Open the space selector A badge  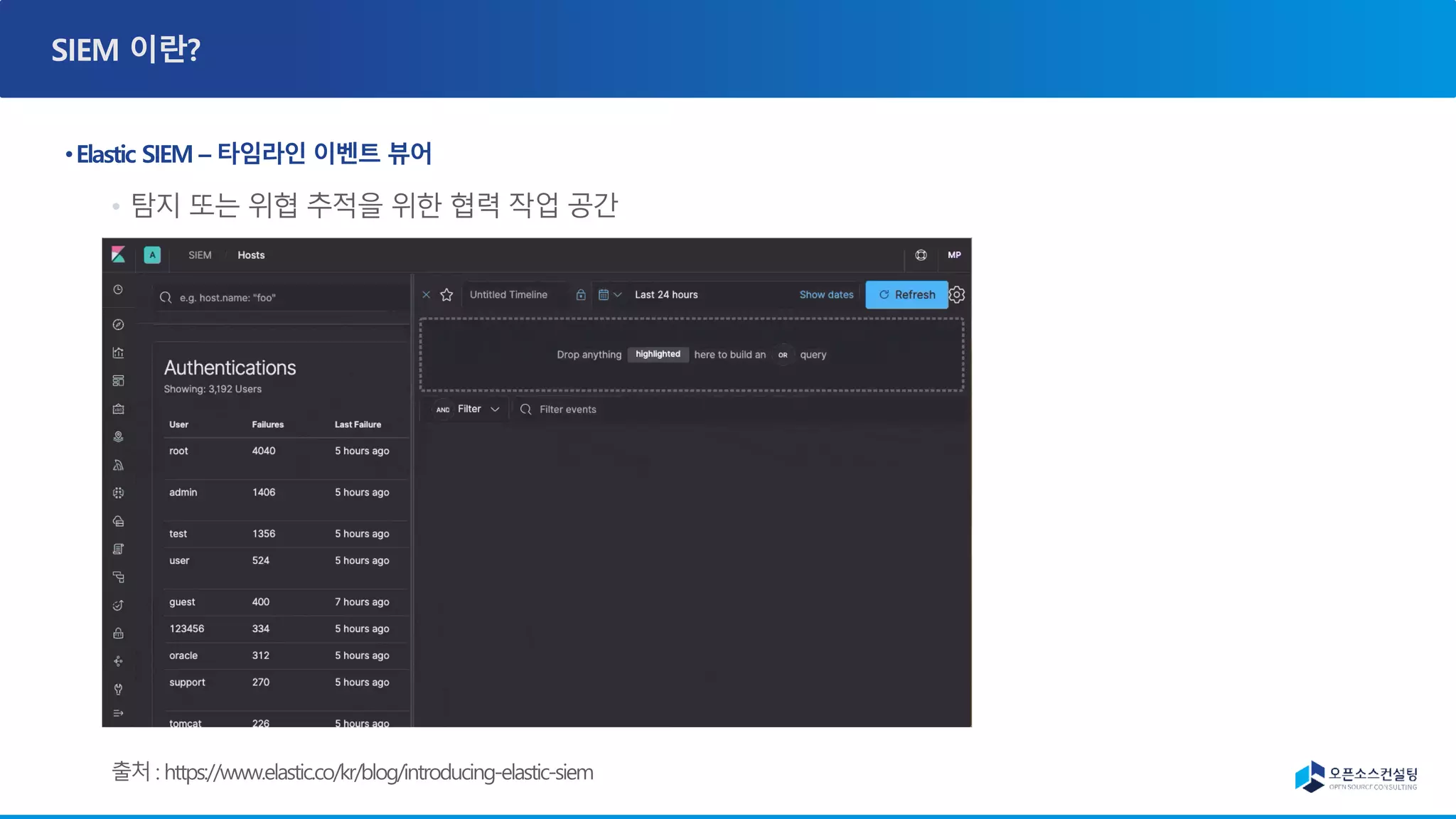(152, 255)
